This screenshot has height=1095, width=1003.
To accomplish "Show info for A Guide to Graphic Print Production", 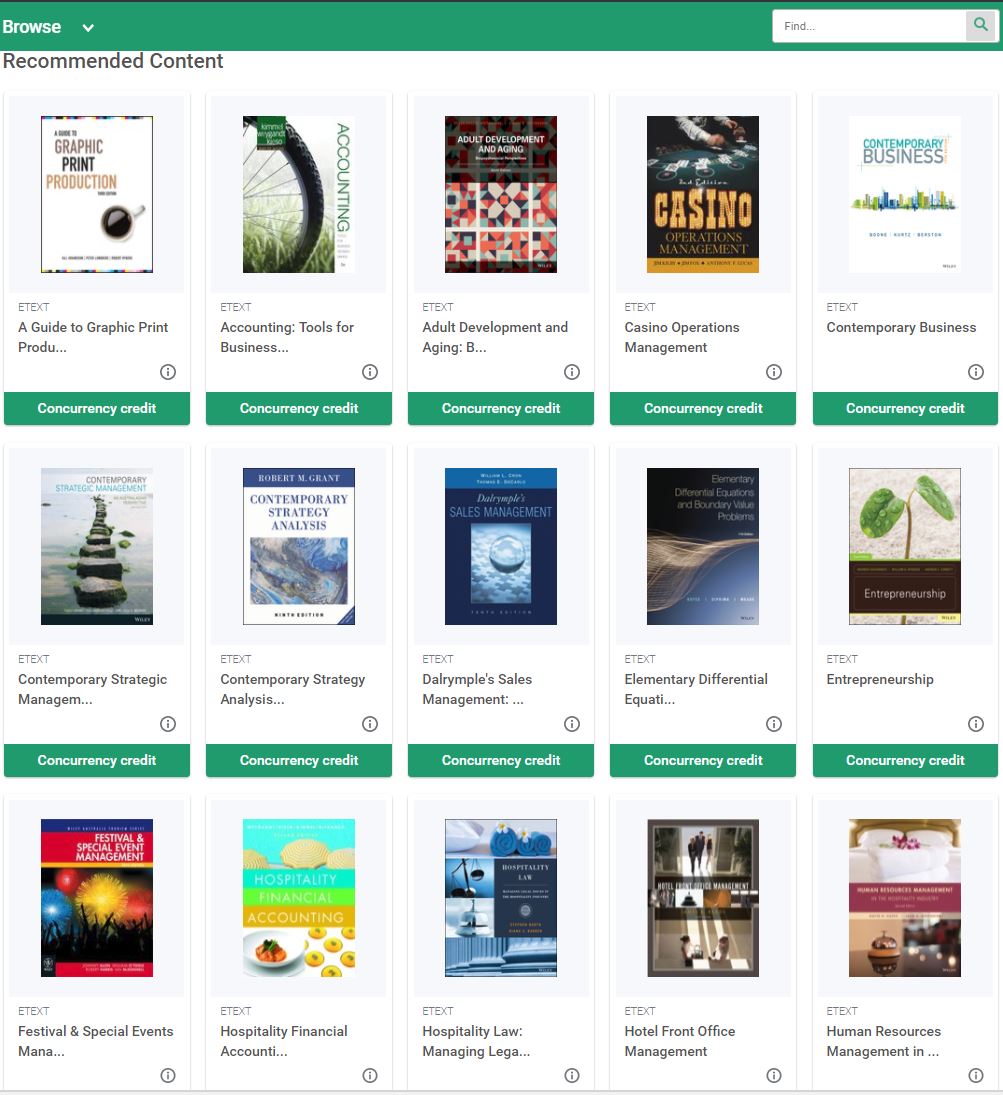I will pyautogui.click(x=168, y=372).
